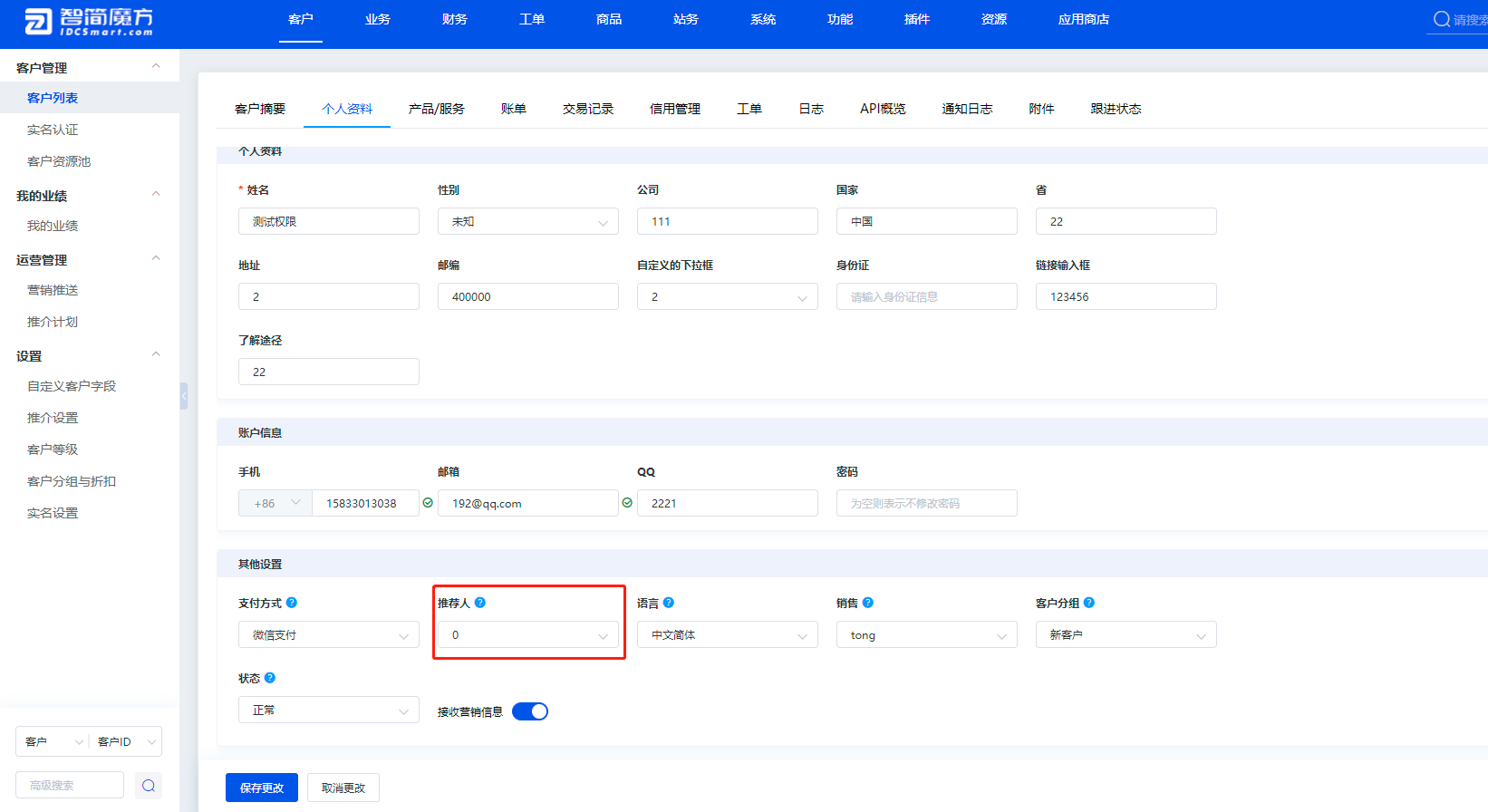Open the 应用商店 top menu

1084,19
